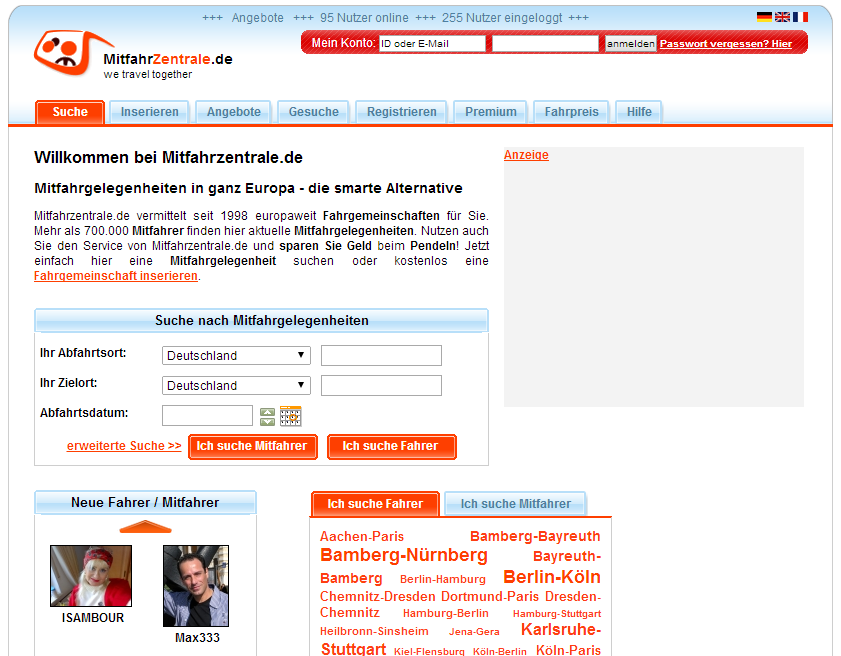Click the date stepper down arrow
Image resolution: width=841 pixels, height=656 pixels.
(x=267, y=421)
